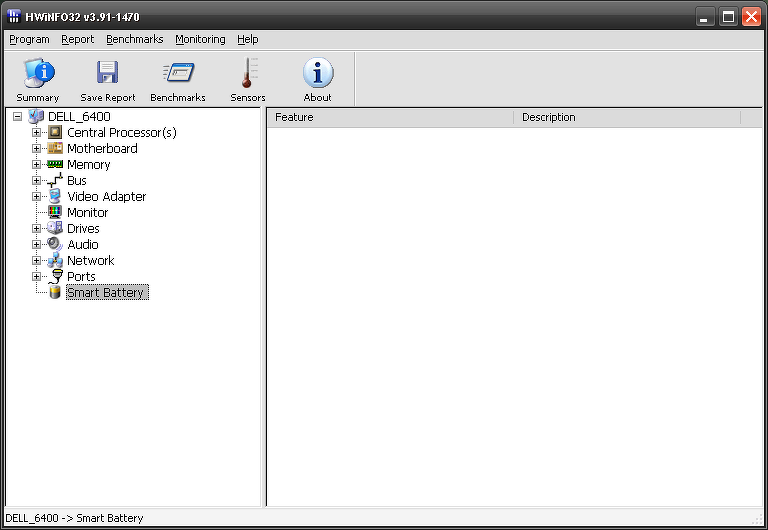Select the Bus label
Viewport: 768px width, 530px height.
77,181
